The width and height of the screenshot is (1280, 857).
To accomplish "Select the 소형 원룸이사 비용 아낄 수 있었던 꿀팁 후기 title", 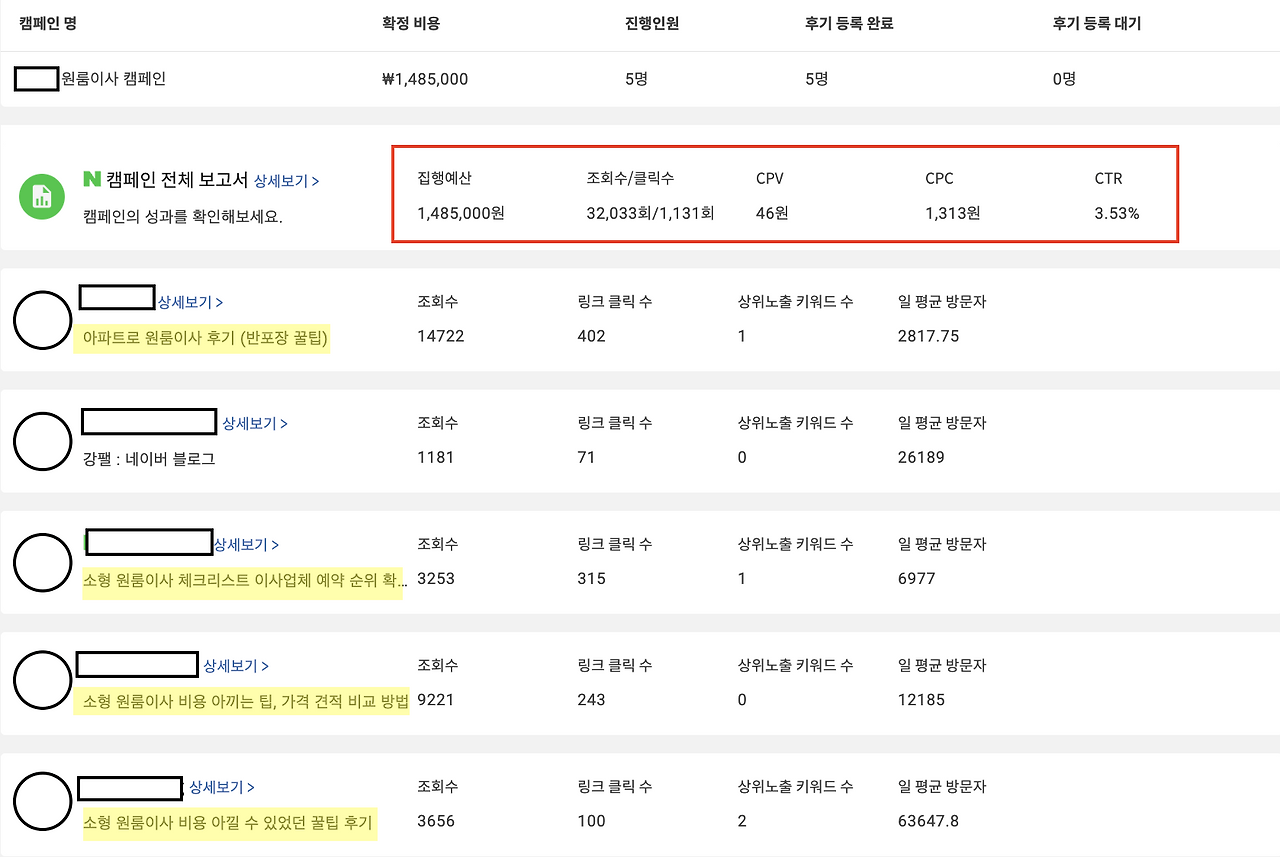I will tap(230, 826).
